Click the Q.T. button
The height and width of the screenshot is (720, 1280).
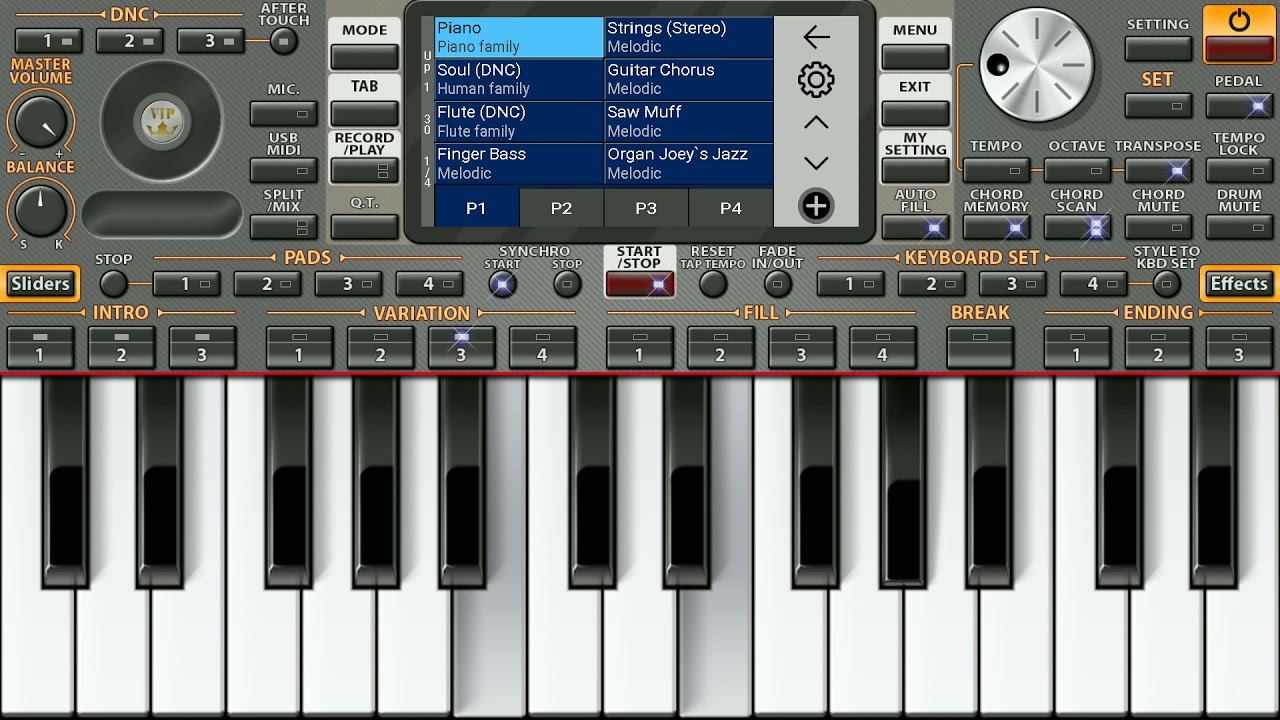(x=364, y=227)
